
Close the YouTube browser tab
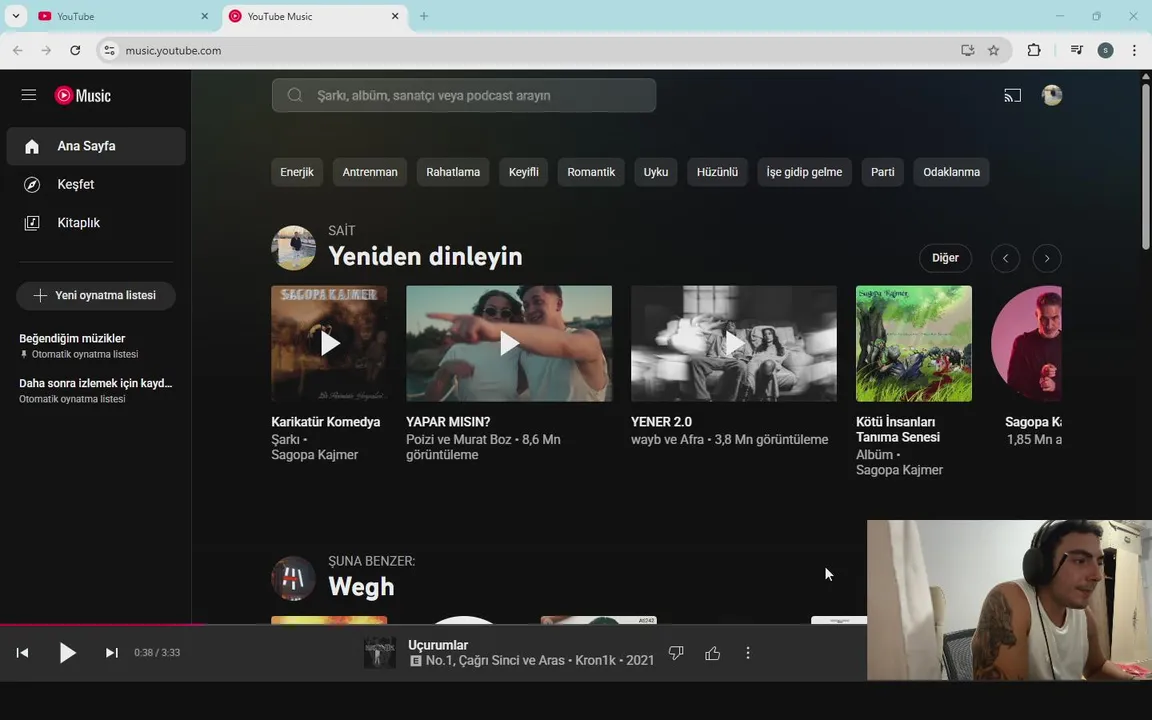204,16
